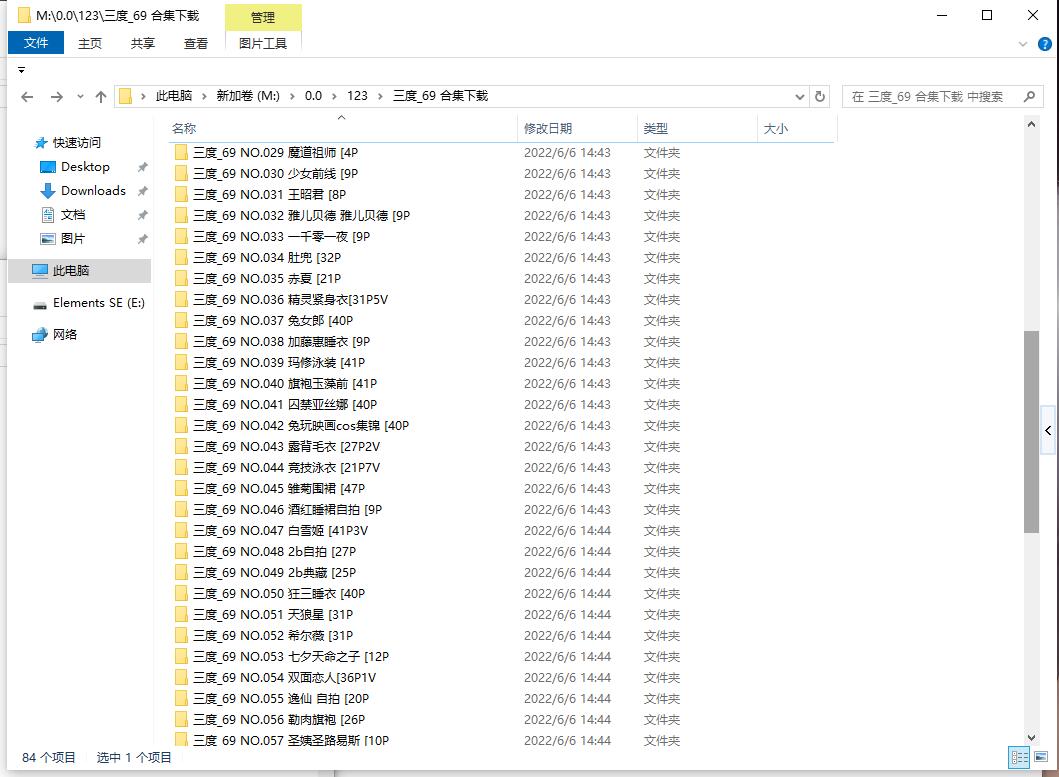
Task: Select folder icon for NO.037 兔女郎
Action: click(181, 320)
